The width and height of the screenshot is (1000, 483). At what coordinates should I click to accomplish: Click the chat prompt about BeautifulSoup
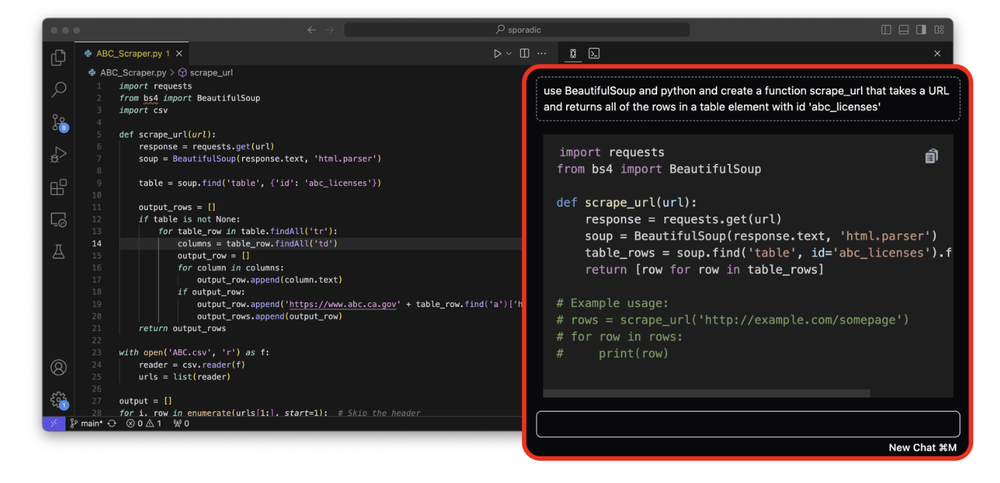(x=747, y=99)
